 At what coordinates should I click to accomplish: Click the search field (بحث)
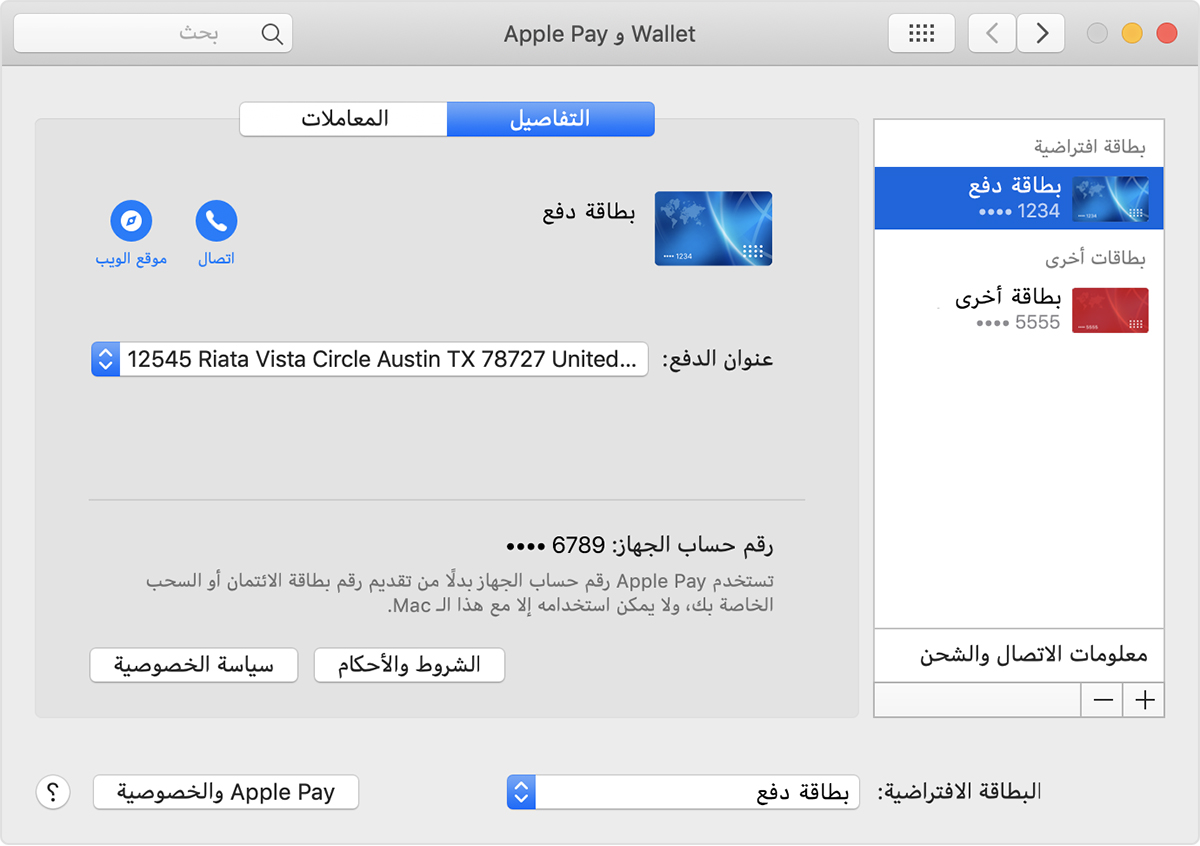[153, 33]
